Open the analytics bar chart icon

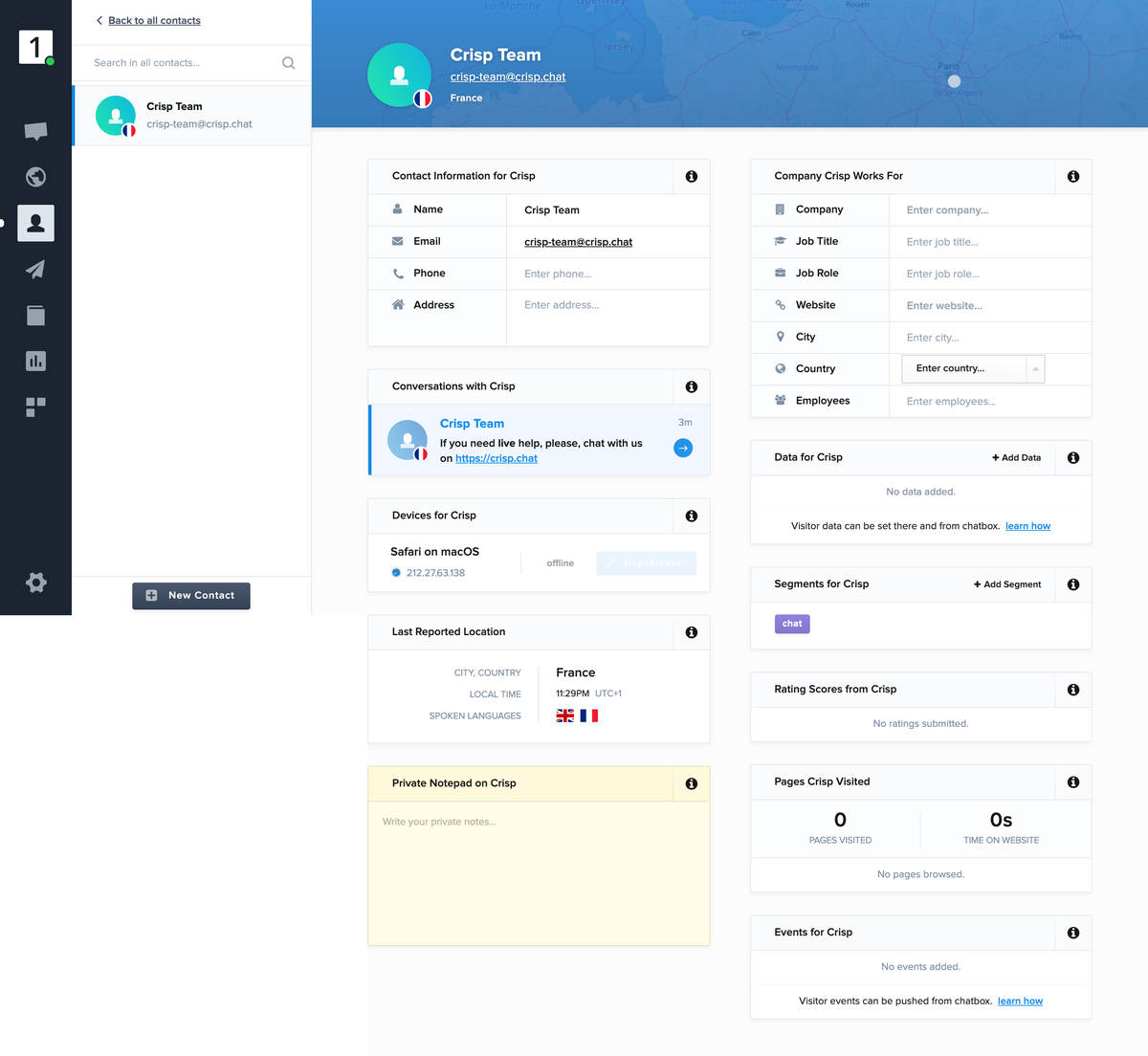coord(35,361)
